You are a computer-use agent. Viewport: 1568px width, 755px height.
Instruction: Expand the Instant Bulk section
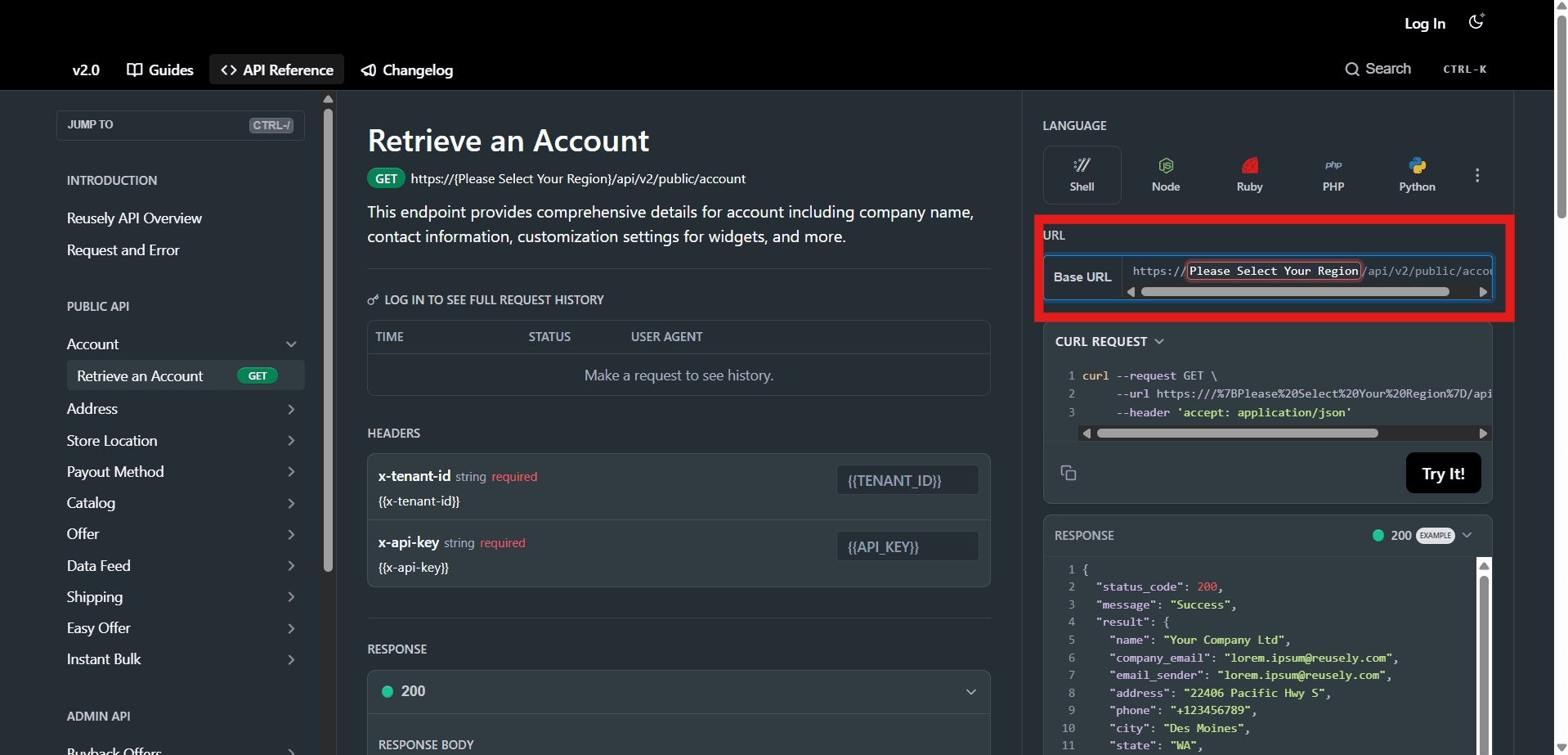coord(291,660)
